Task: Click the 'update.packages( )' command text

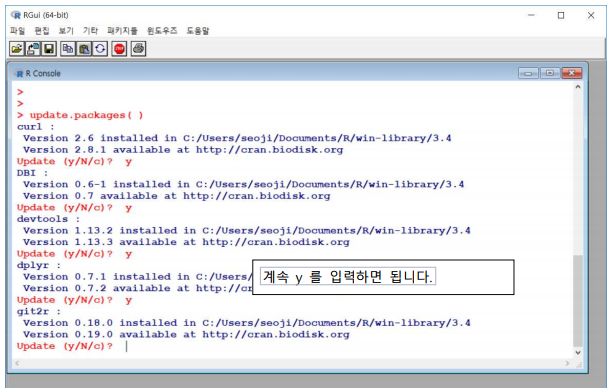Action: click(x=86, y=115)
